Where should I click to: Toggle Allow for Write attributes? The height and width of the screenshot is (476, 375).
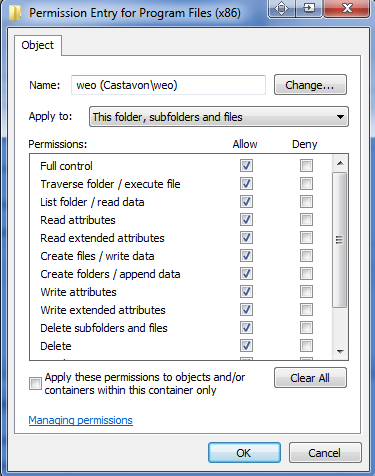point(246,292)
